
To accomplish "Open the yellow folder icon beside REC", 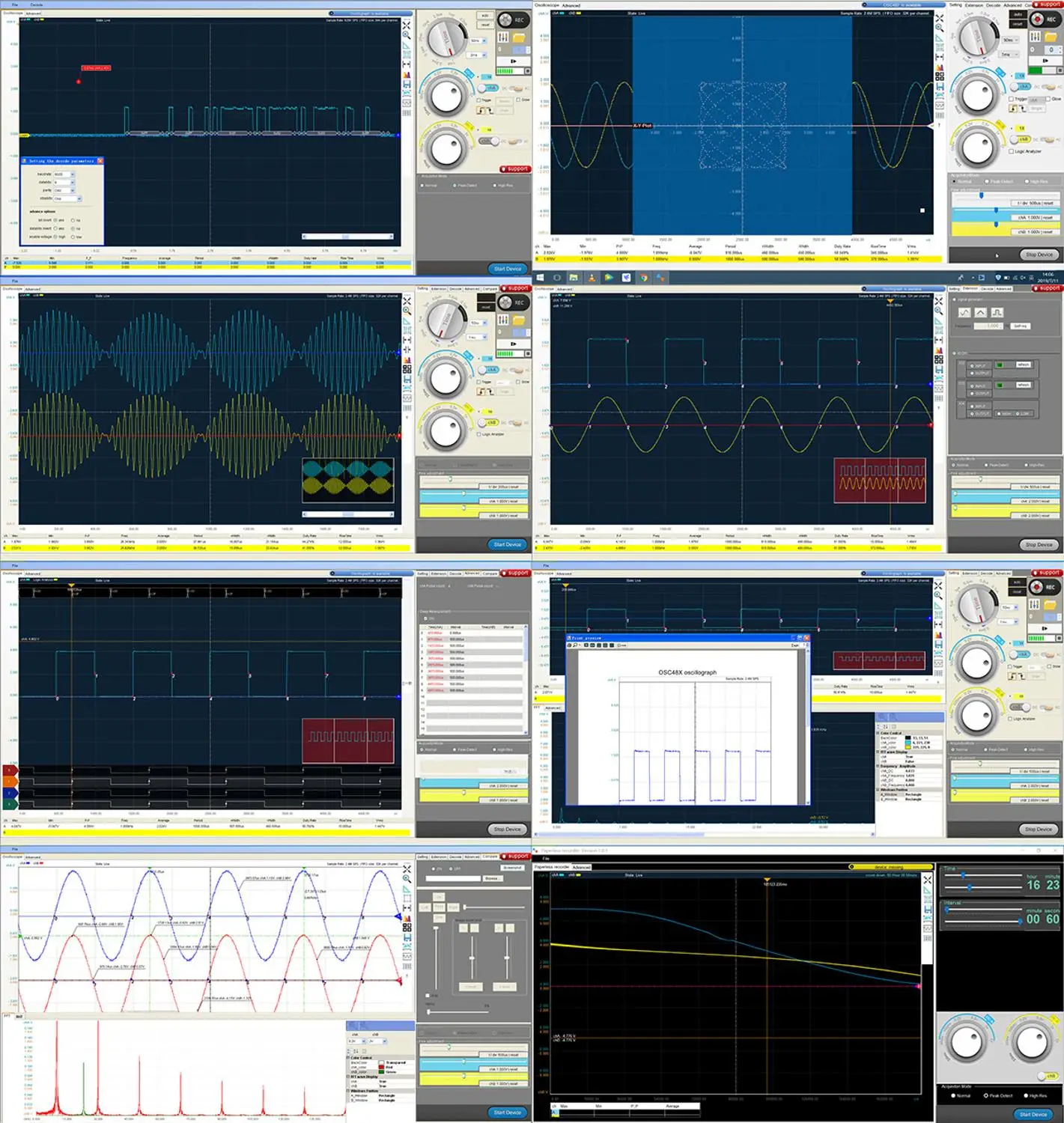I will point(519,37).
